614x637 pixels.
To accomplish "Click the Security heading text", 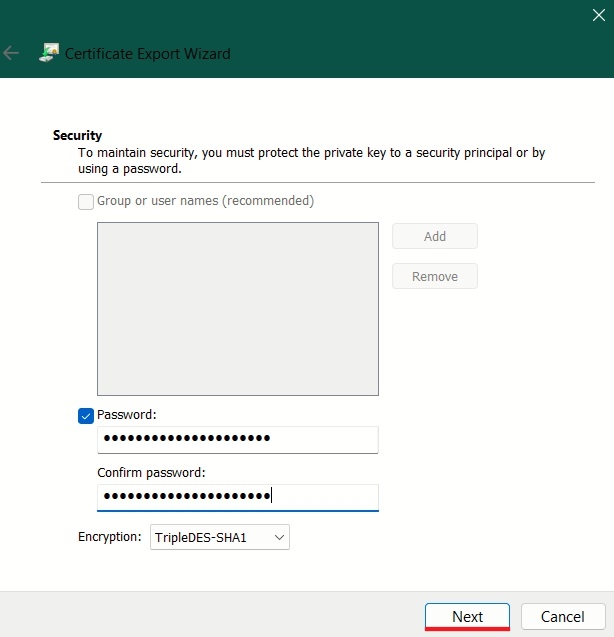I will point(77,135).
